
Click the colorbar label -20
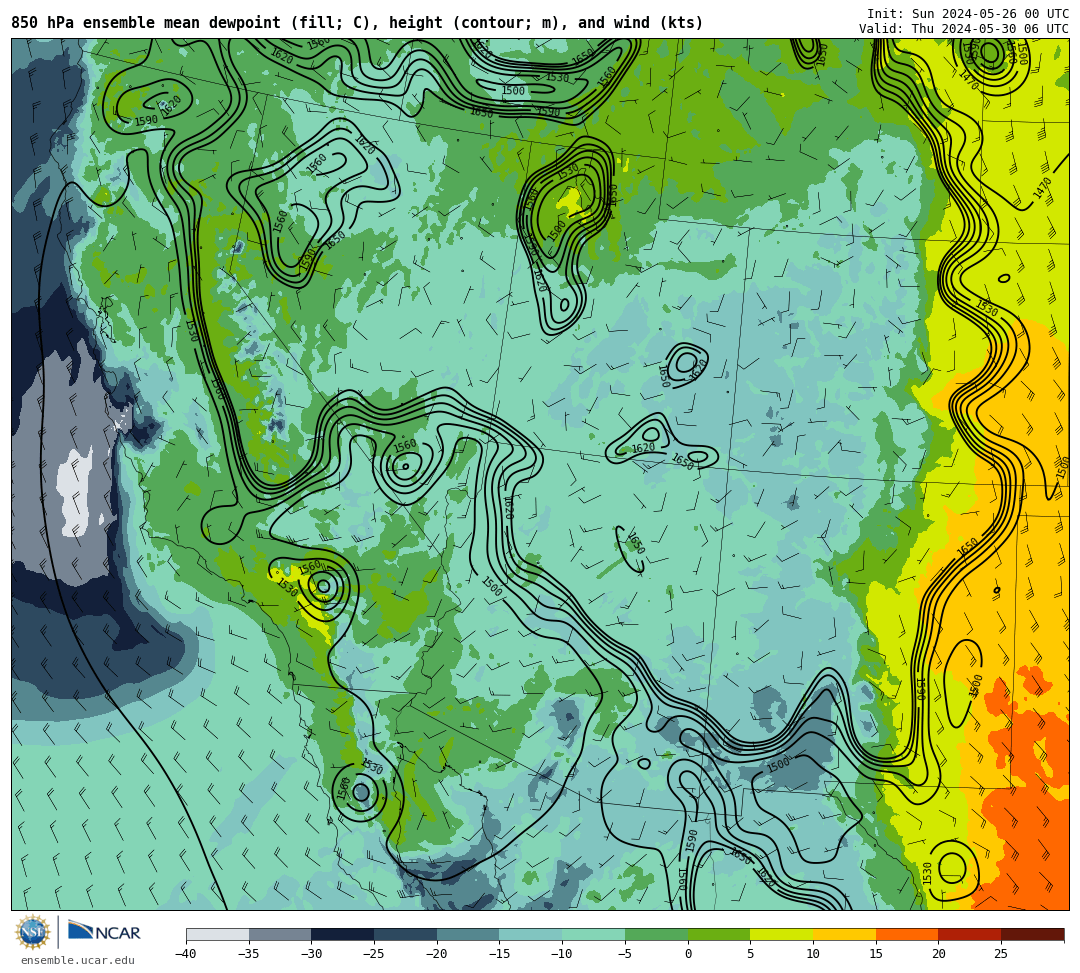click(437, 954)
